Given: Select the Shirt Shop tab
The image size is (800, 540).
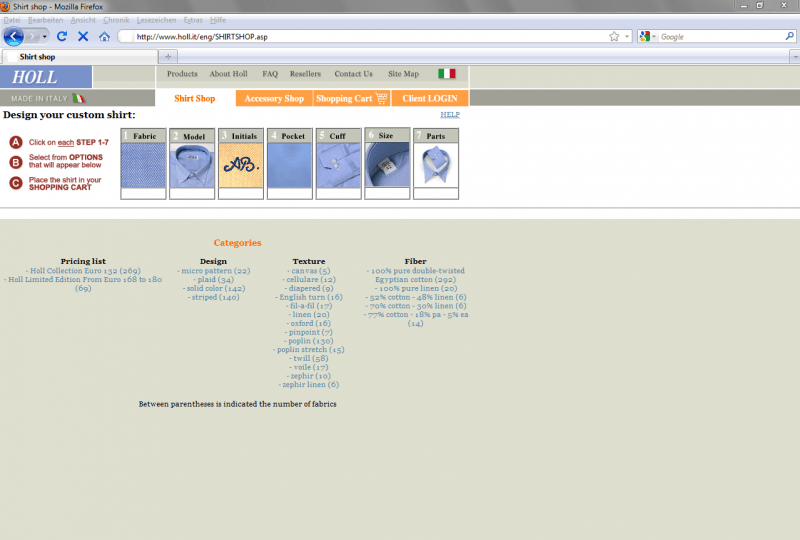Looking at the screenshot, I should point(195,98).
